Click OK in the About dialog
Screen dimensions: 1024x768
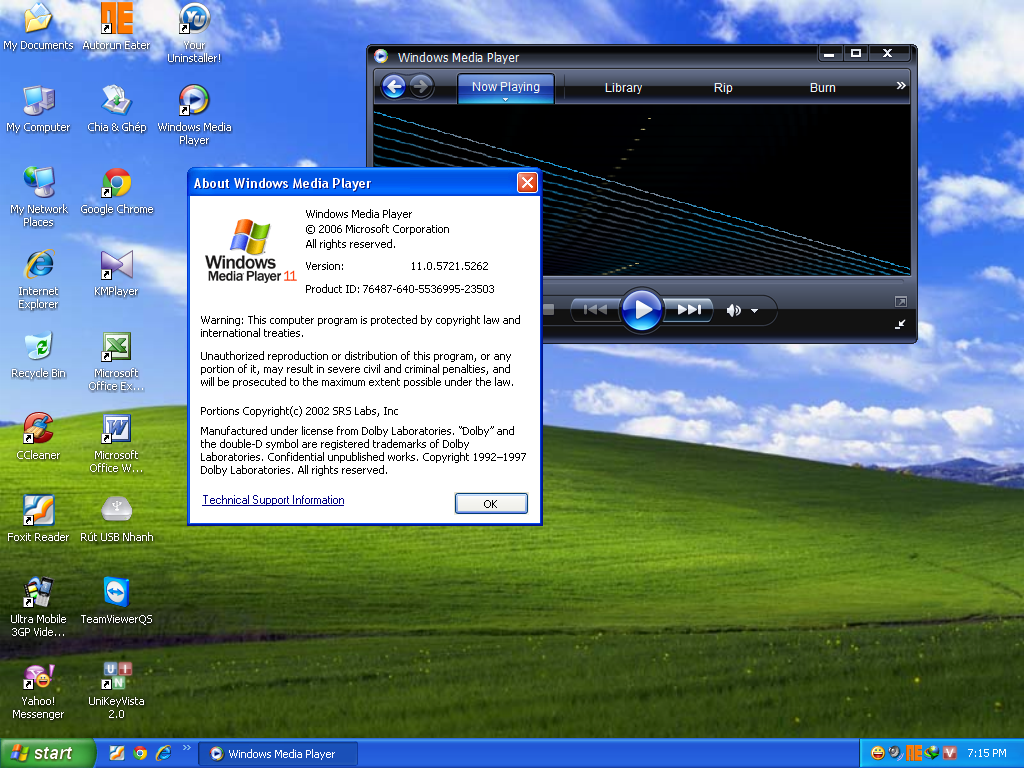(x=491, y=504)
